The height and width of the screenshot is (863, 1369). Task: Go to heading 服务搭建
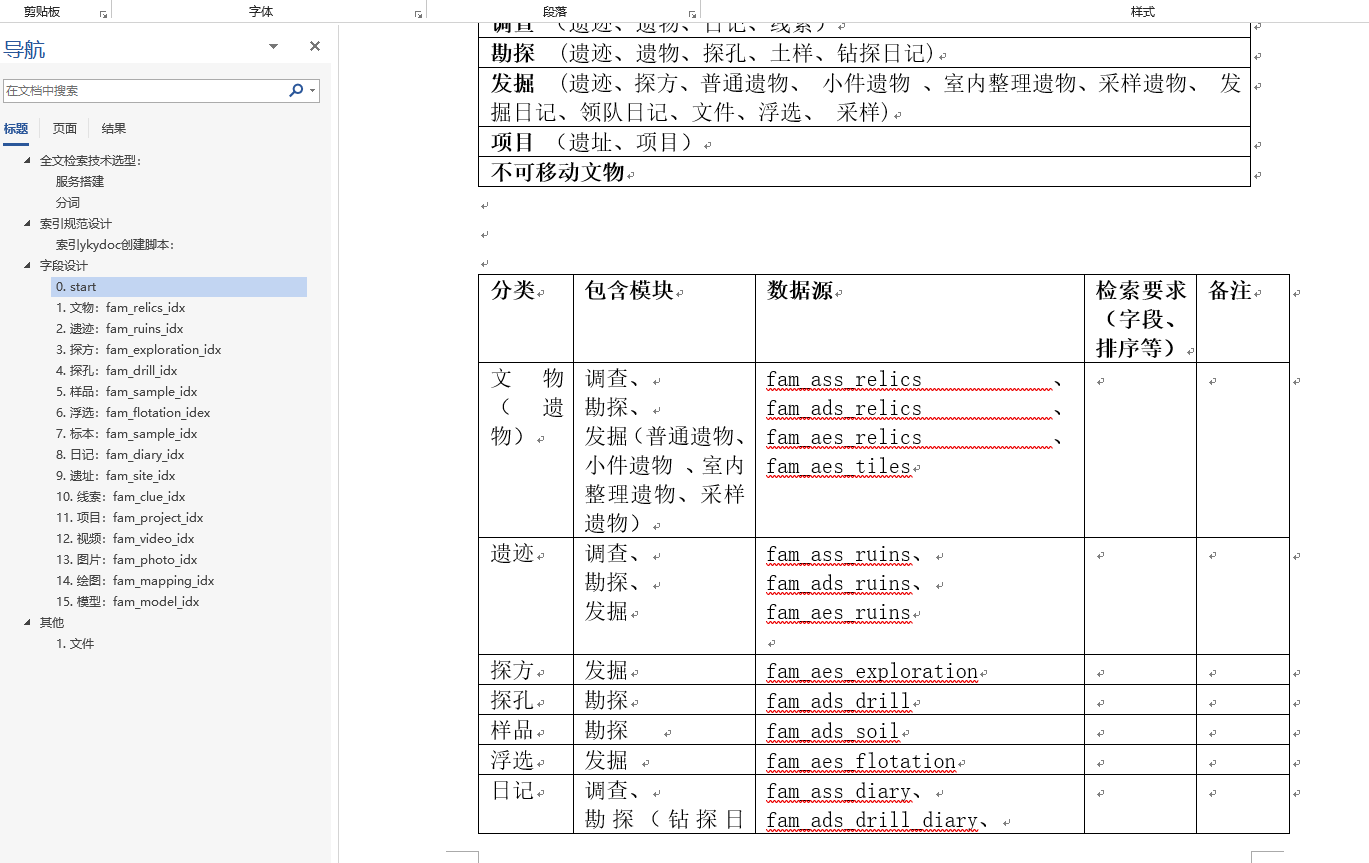(80, 181)
